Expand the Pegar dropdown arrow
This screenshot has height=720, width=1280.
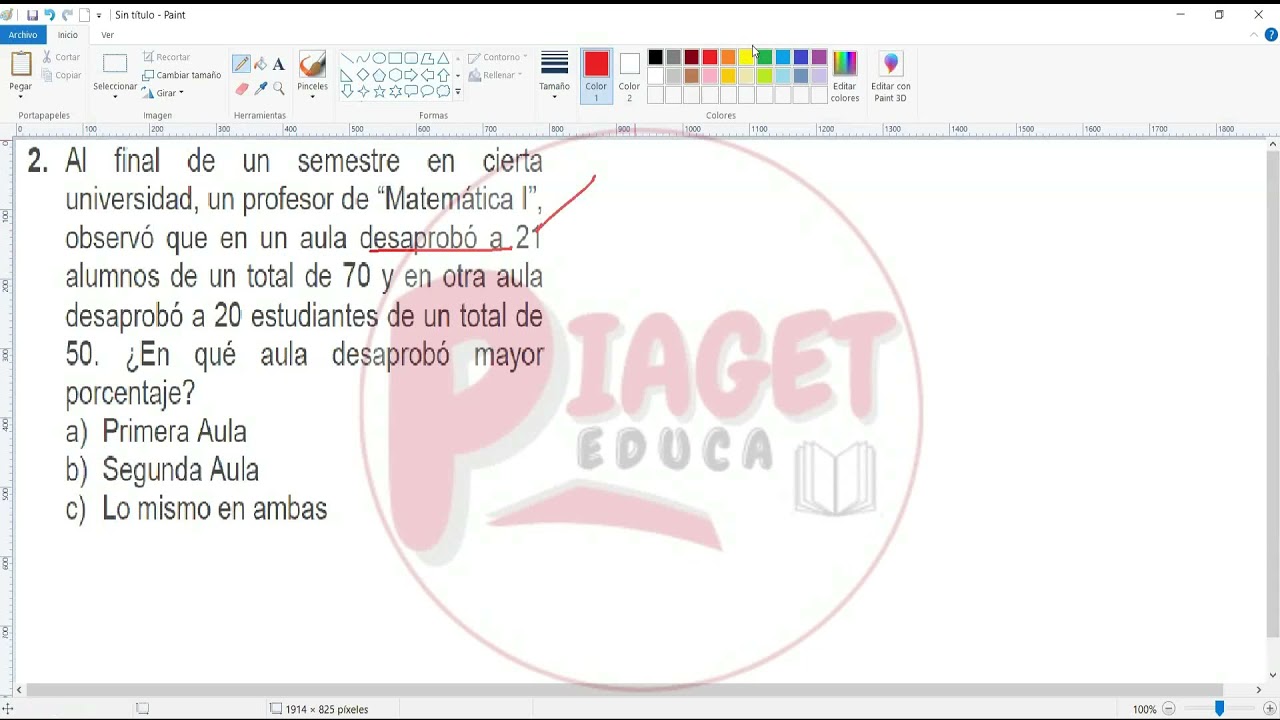tap(21, 97)
